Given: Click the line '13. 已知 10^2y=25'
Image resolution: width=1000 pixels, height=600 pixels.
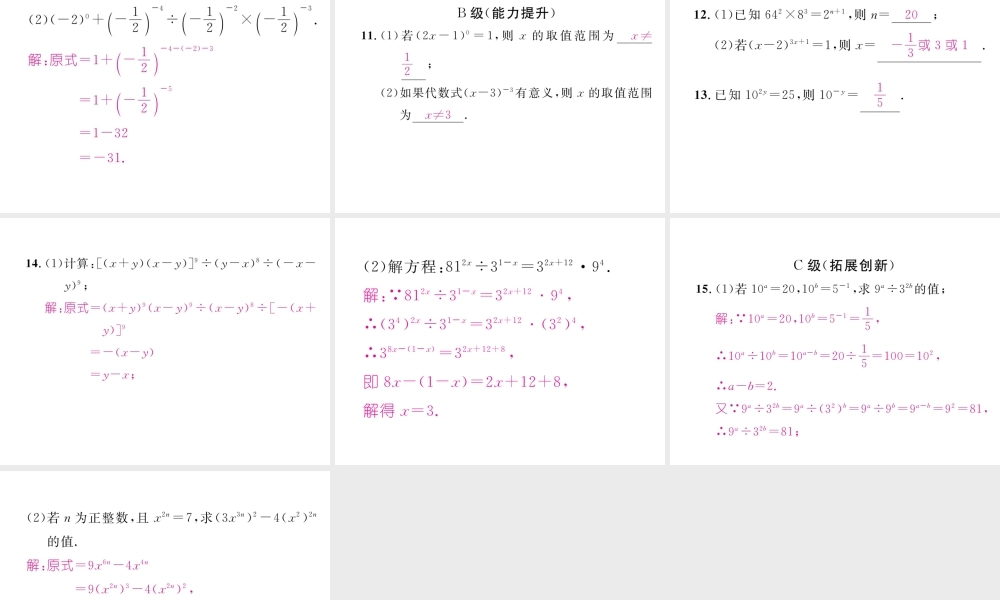Looking at the screenshot, I should pyautogui.click(x=798, y=95).
